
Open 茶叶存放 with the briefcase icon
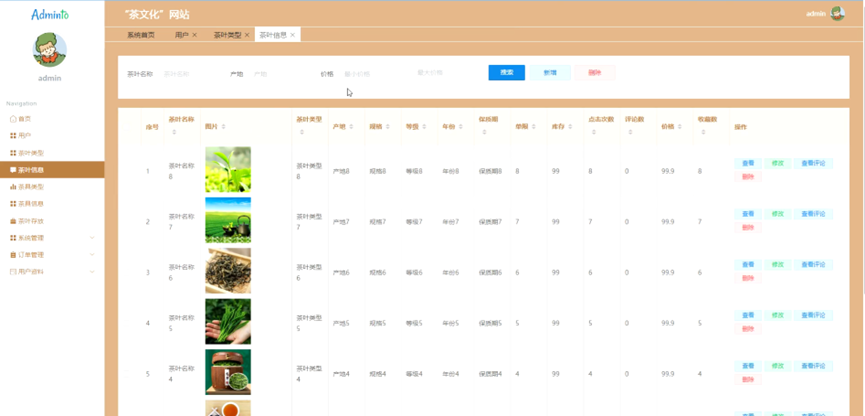(13, 221)
